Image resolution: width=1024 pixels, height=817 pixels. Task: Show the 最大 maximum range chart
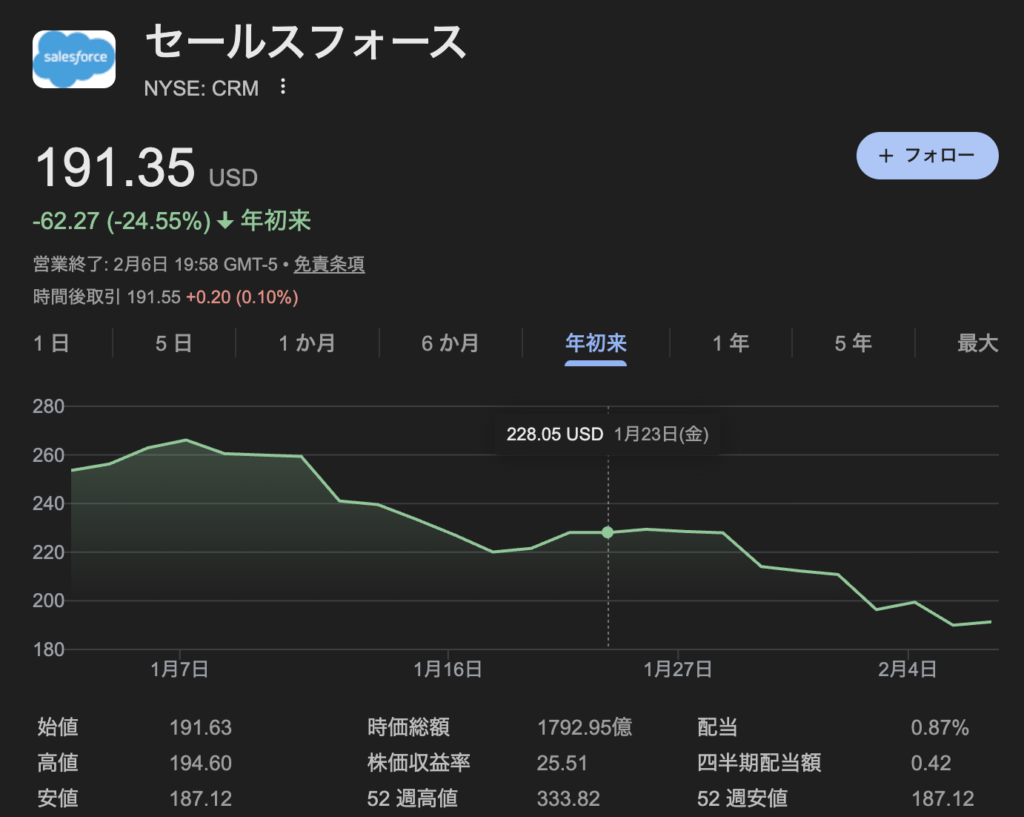[977, 343]
